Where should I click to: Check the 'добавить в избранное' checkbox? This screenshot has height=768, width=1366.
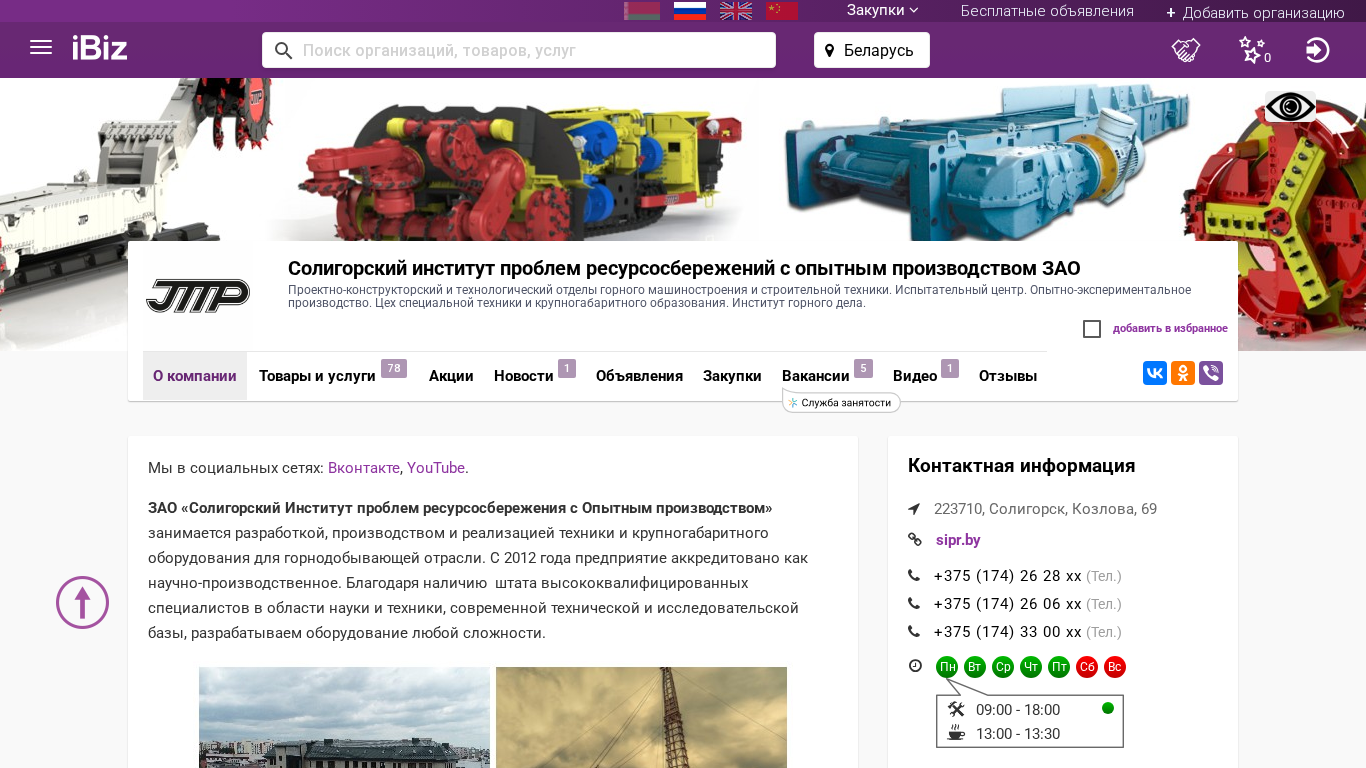tap(1092, 329)
